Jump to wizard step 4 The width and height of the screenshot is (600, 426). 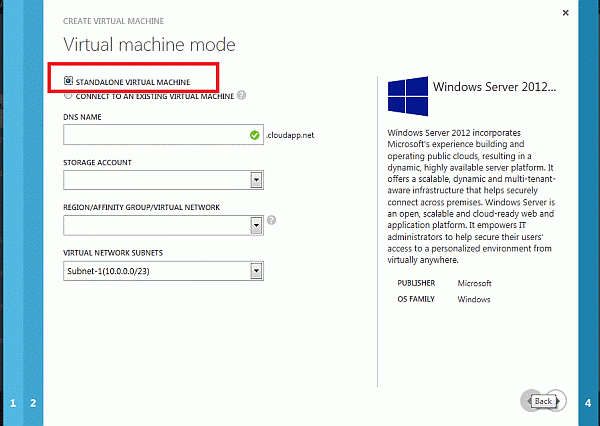click(x=588, y=403)
